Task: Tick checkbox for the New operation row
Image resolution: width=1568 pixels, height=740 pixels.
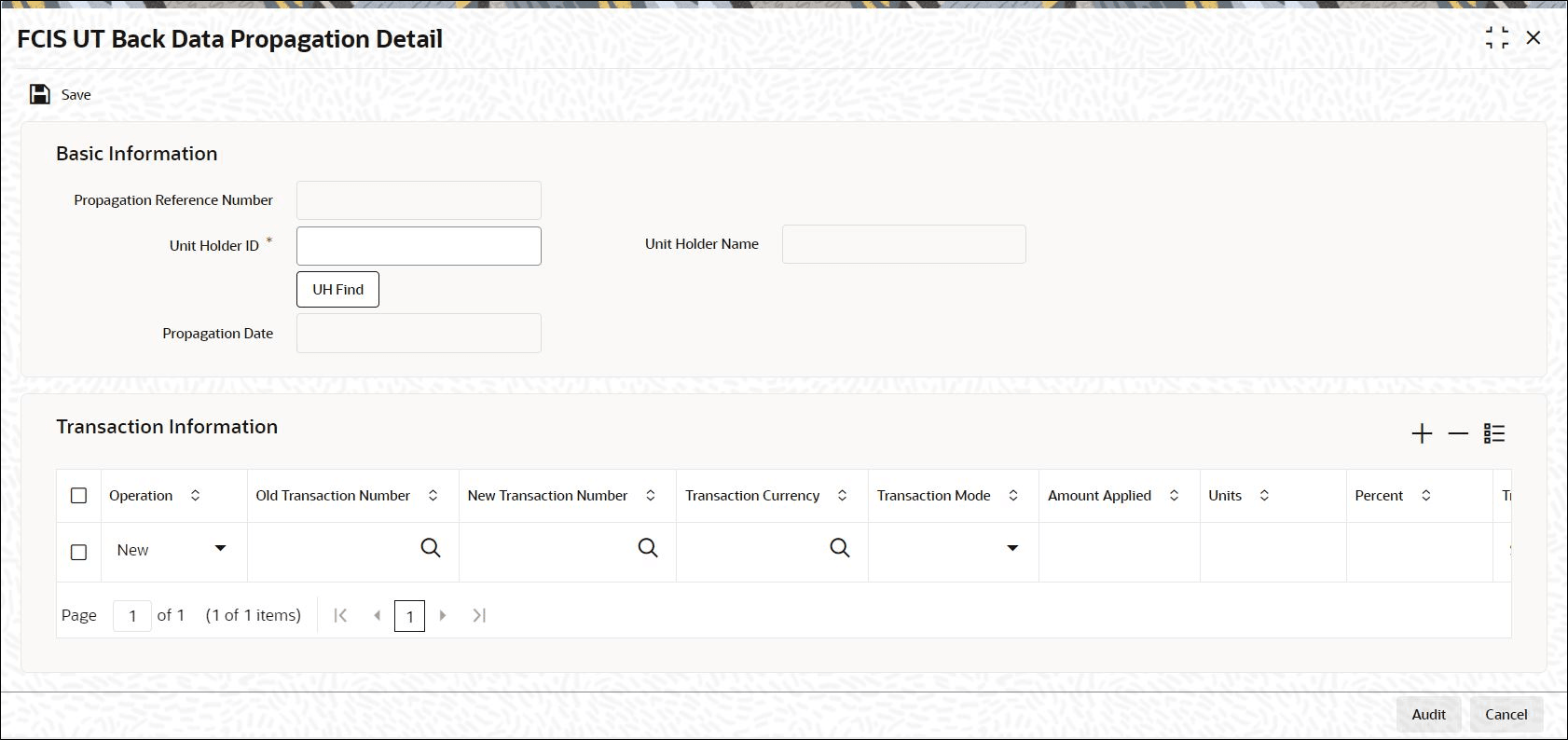Action: [x=79, y=552]
